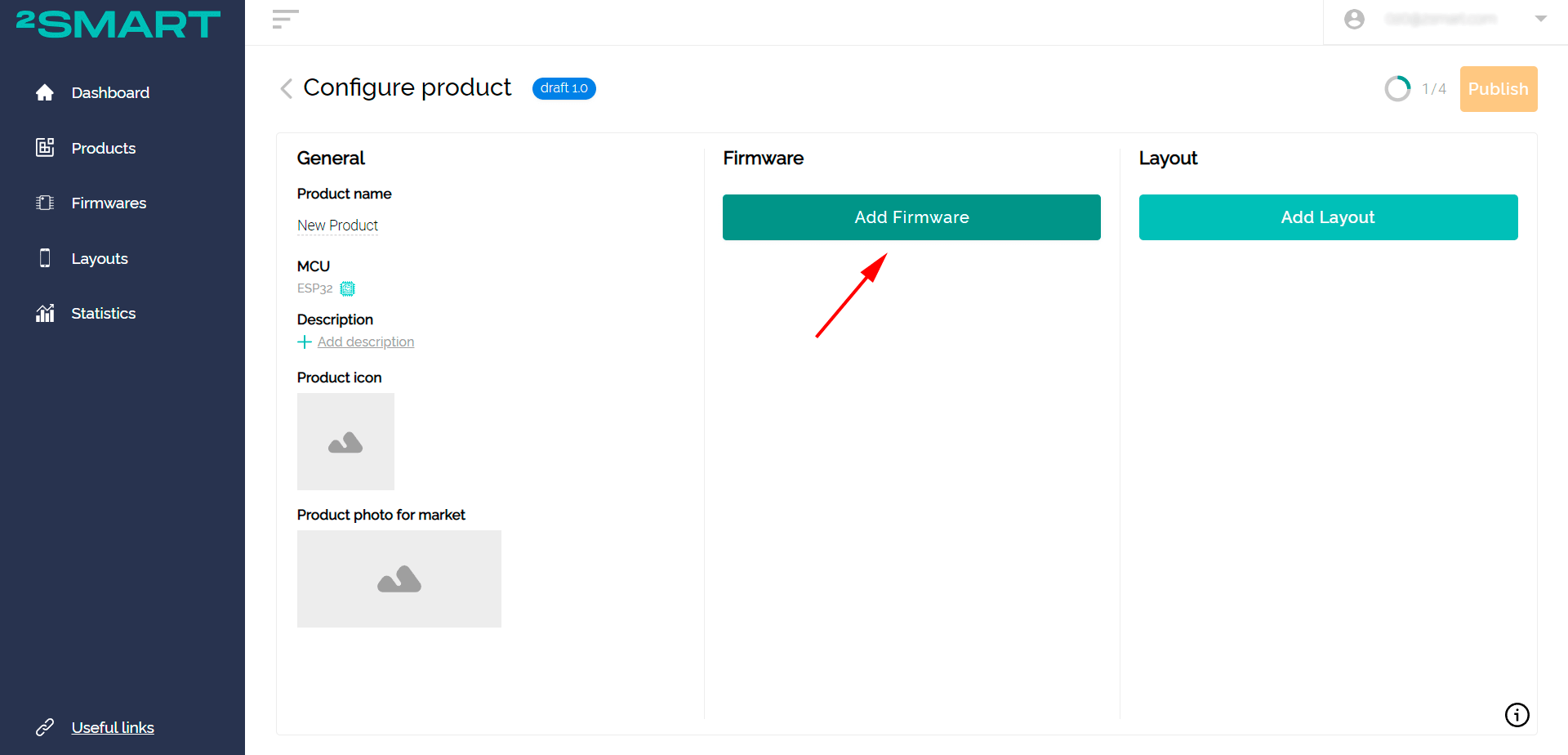
Task: Click the progress ring indicator
Action: [1397, 88]
